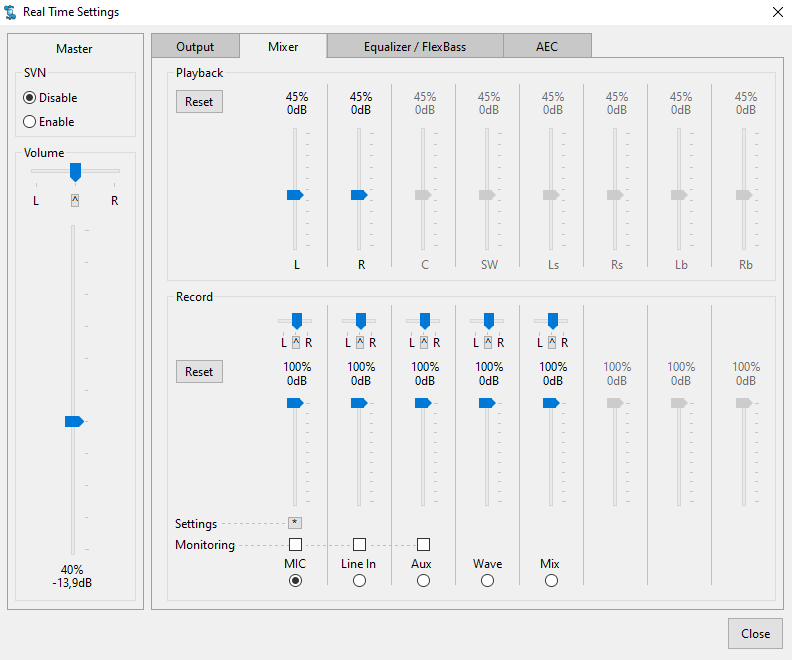The width and height of the screenshot is (792, 660).
Task: Click the Master volume balance center button
Action: 75,200
